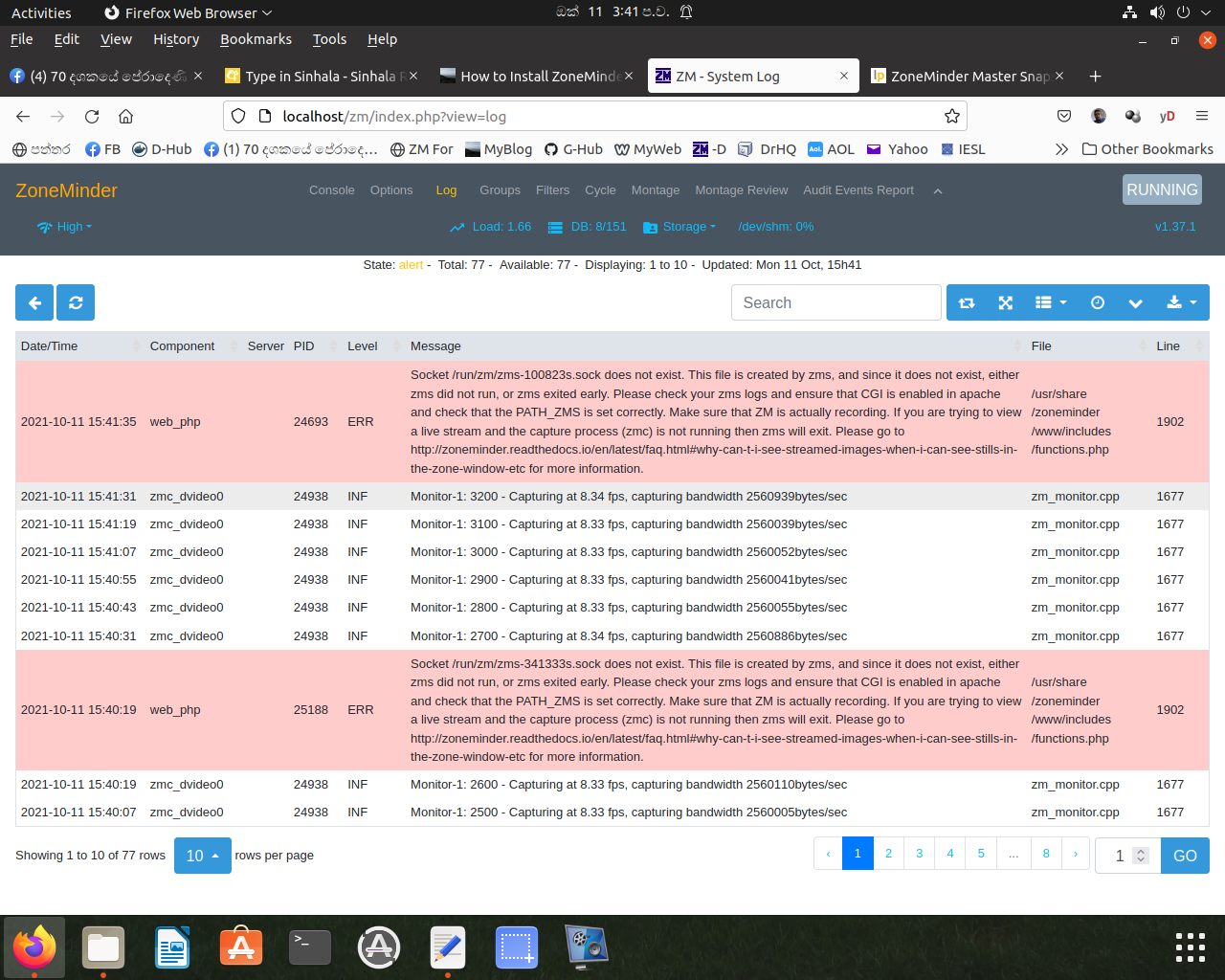
Task: Open the Pocket save icon
Action: pos(1064,116)
